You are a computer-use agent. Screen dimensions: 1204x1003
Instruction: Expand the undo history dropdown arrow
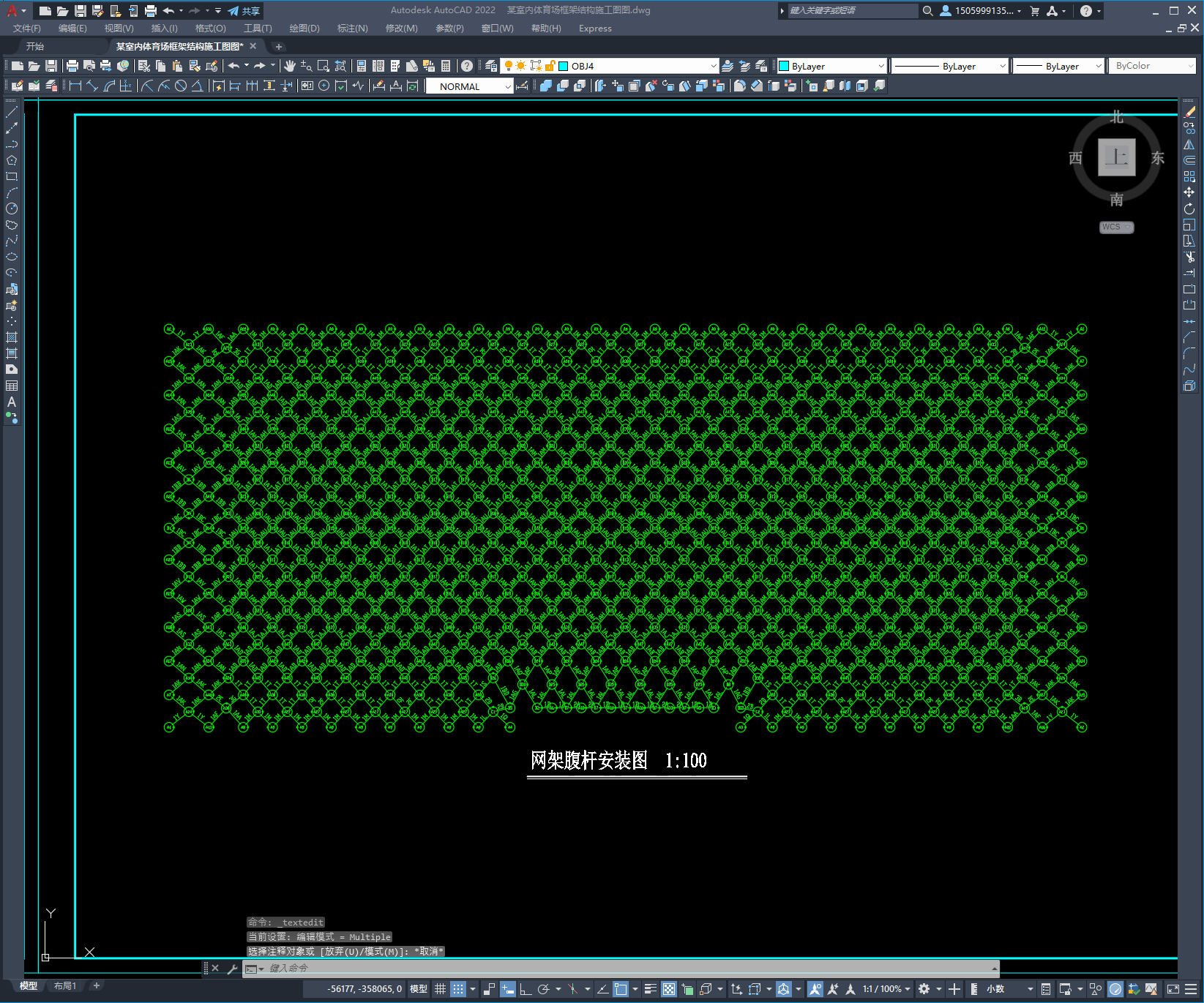pos(247,66)
